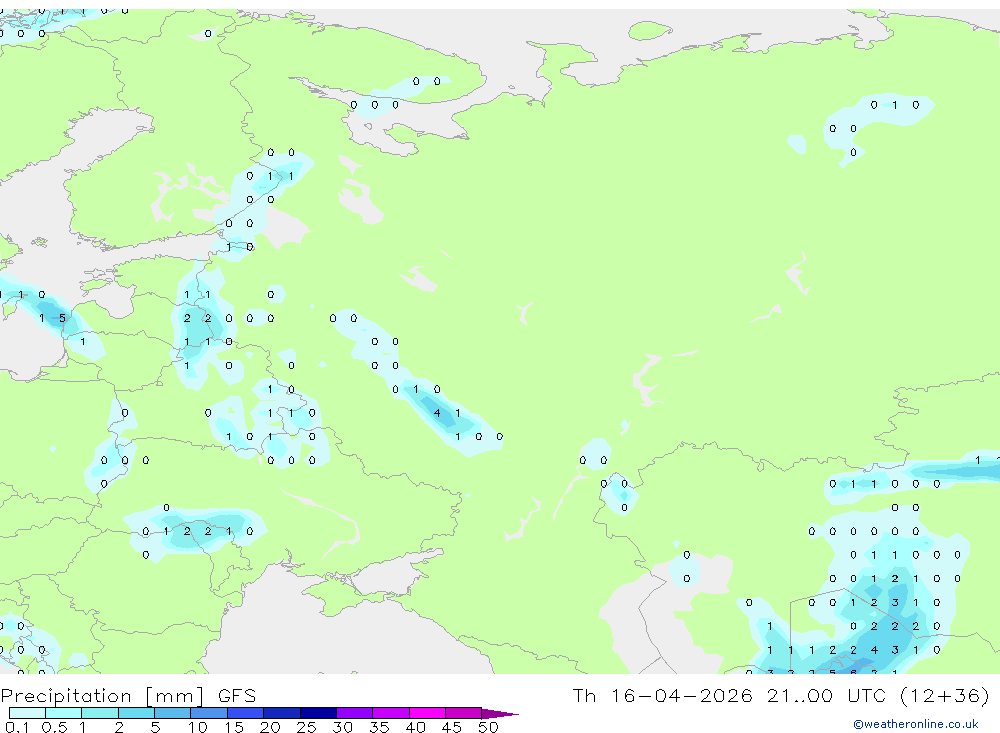Pick the 35–40 mm legend color swatch
This screenshot has height=733, width=1000.
391,713
